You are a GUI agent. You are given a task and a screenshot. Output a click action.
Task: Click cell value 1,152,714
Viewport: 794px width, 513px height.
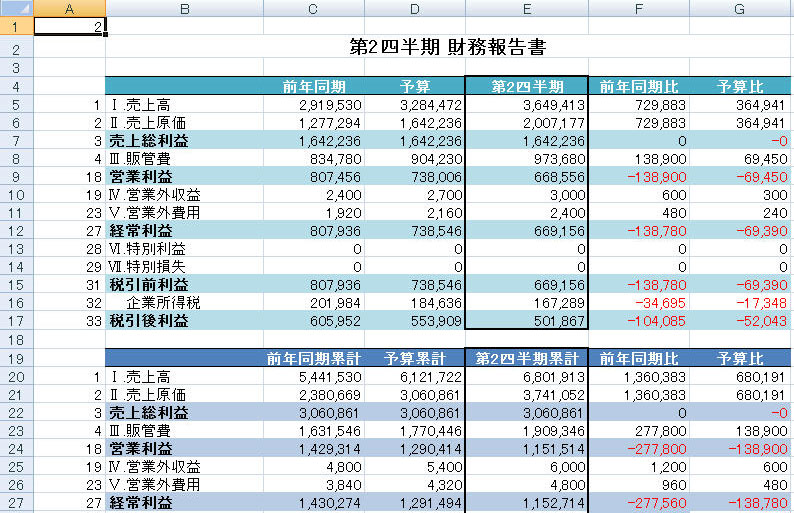[x=554, y=503]
